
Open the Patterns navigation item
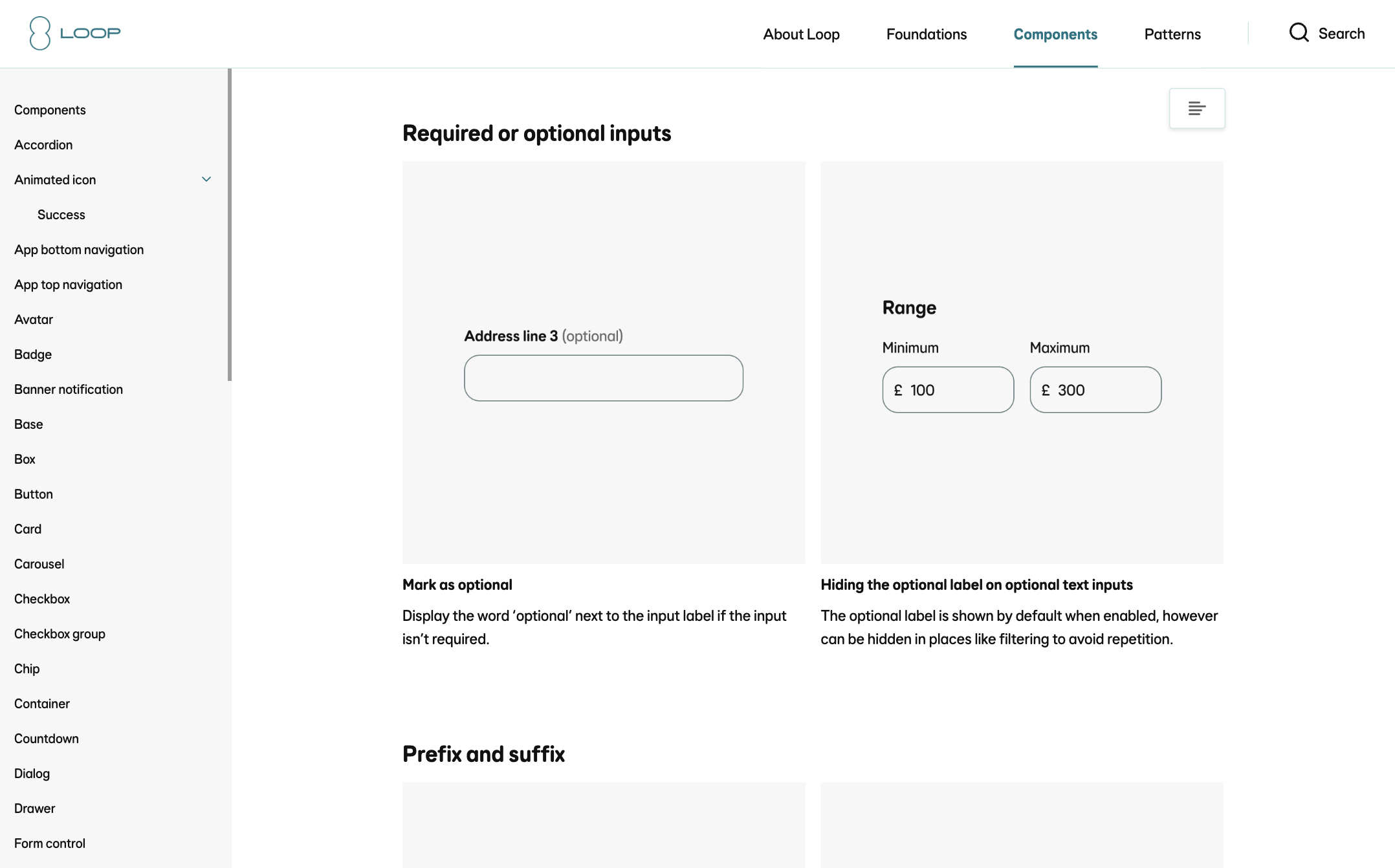click(x=1172, y=34)
